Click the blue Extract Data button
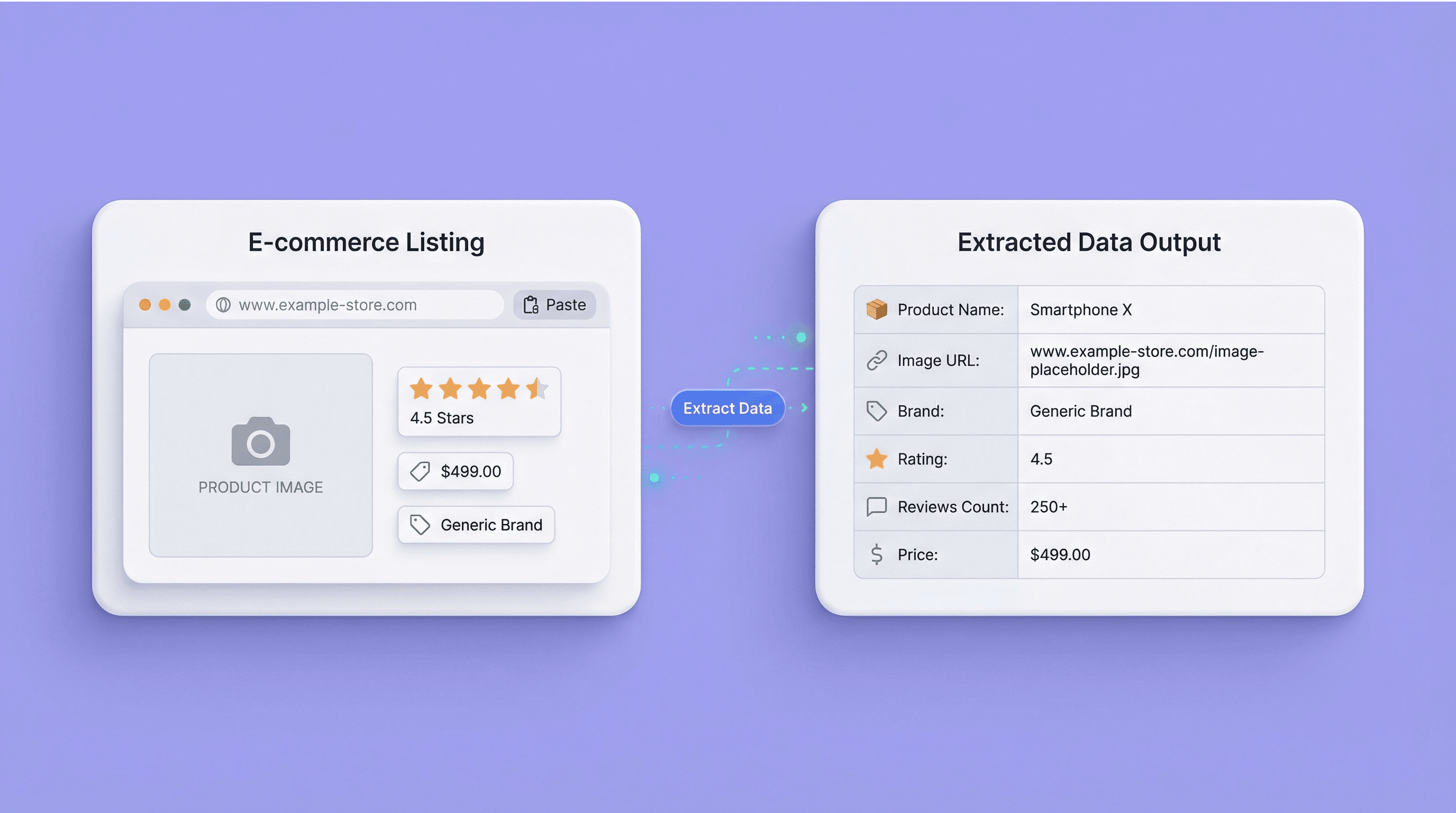This screenshot has height=813, width=1456. pos(727,408)
